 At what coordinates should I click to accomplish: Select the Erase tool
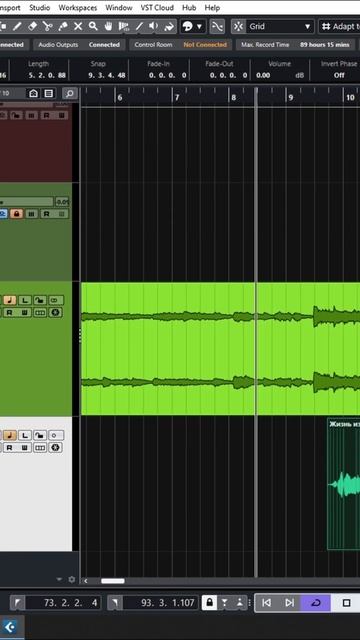pos(32,27)
